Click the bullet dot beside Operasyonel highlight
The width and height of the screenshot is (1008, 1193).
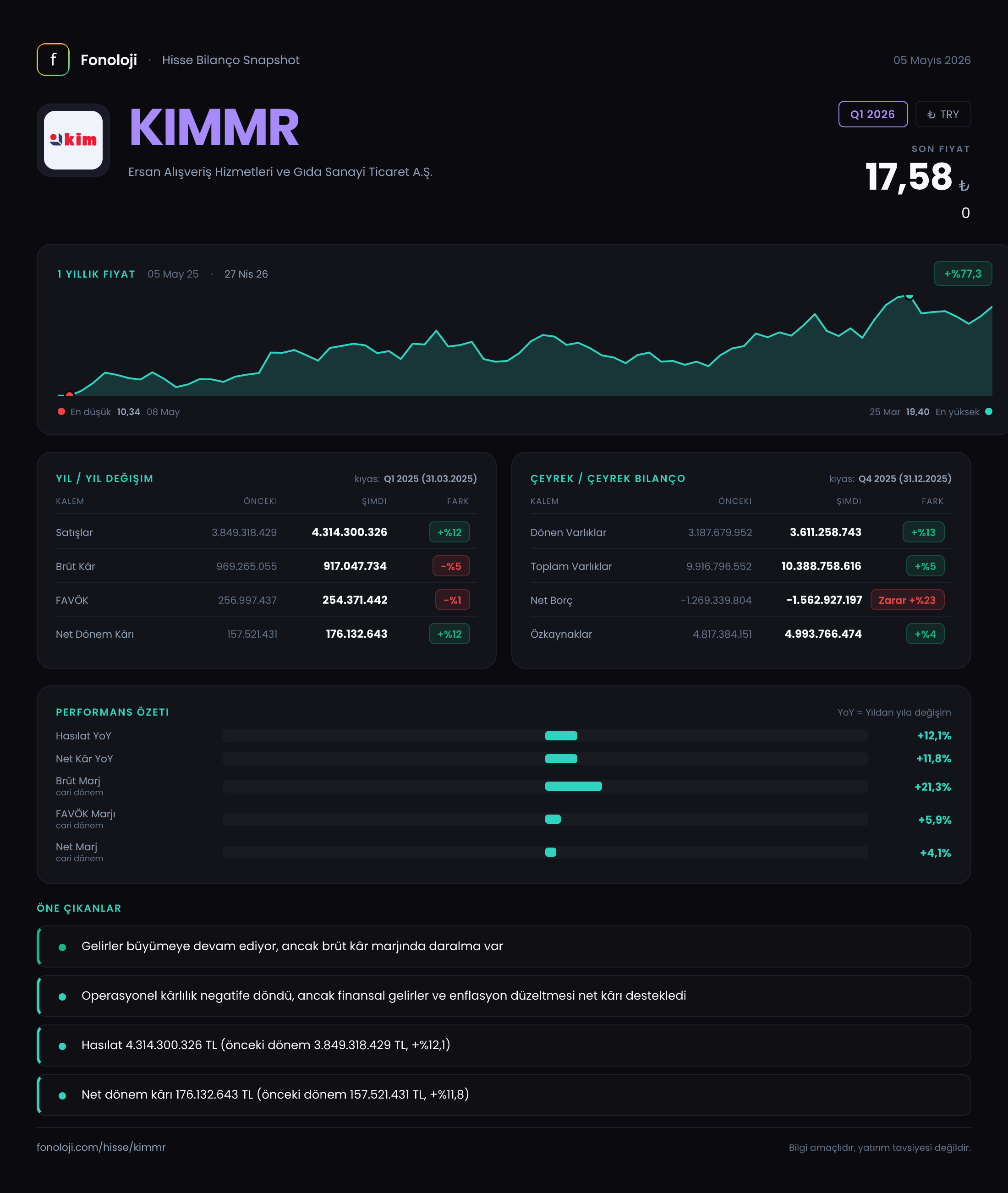tap(62, 996)
